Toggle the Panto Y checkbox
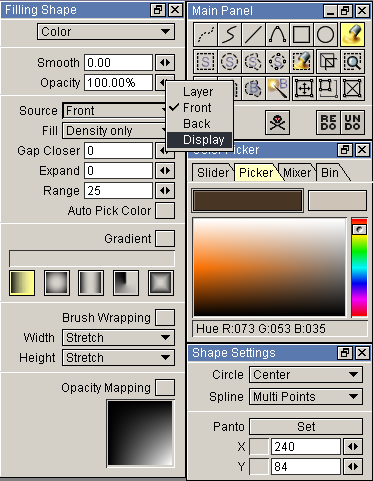This screenshot has width=373, height=481. tap(259, 467)
